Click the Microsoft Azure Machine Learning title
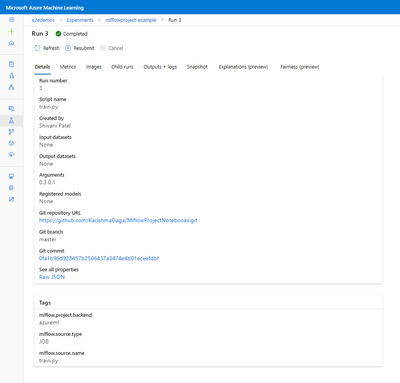Viewport: 400px width, 383px height. click(x=45, y=8)
